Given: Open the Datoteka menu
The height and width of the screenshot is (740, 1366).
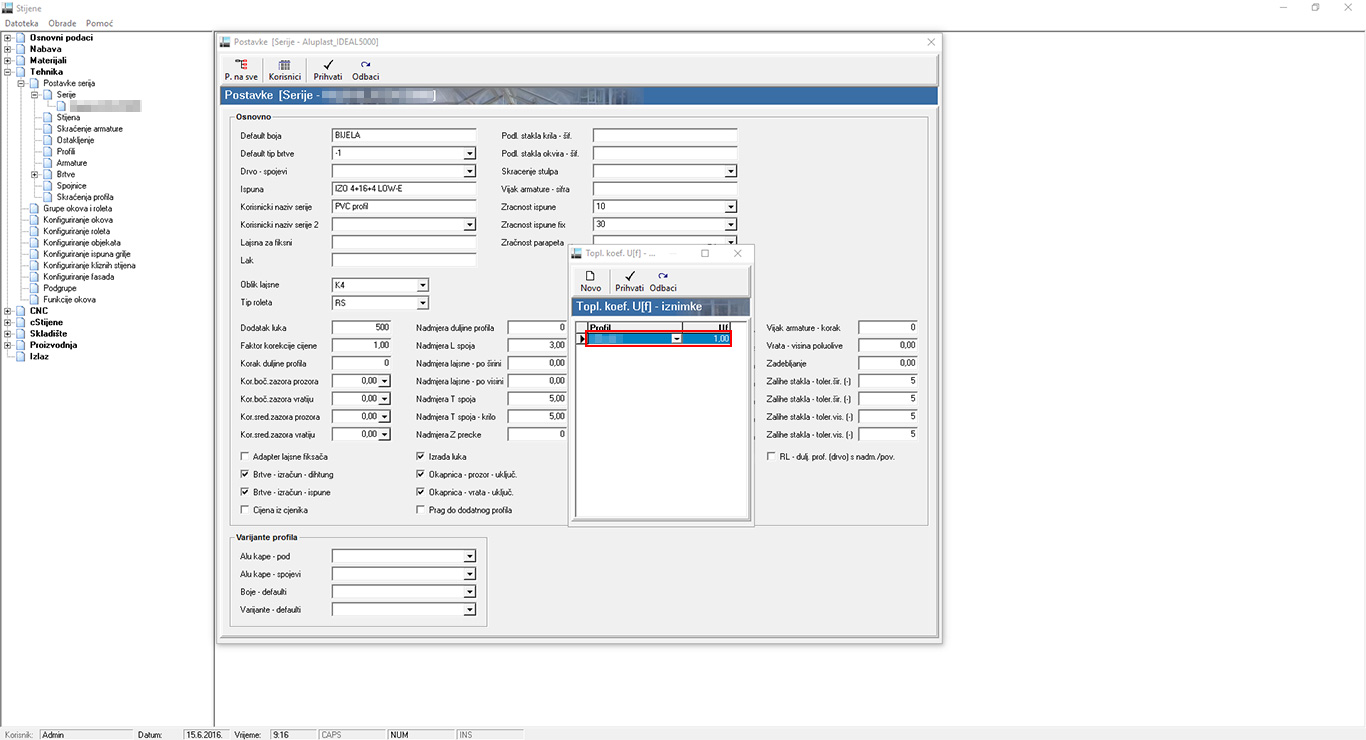Looking at the screenshot, I should click(x=22, y=22).
